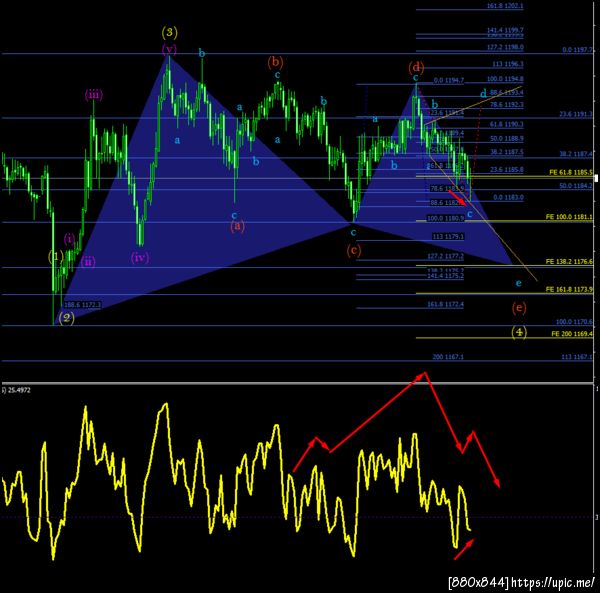Image resolution: width=600 pixels, height=593 pixels.
Task: Click the 50.0 1184.2 level label
Action: pyautogui.click(x=576, y=186)
